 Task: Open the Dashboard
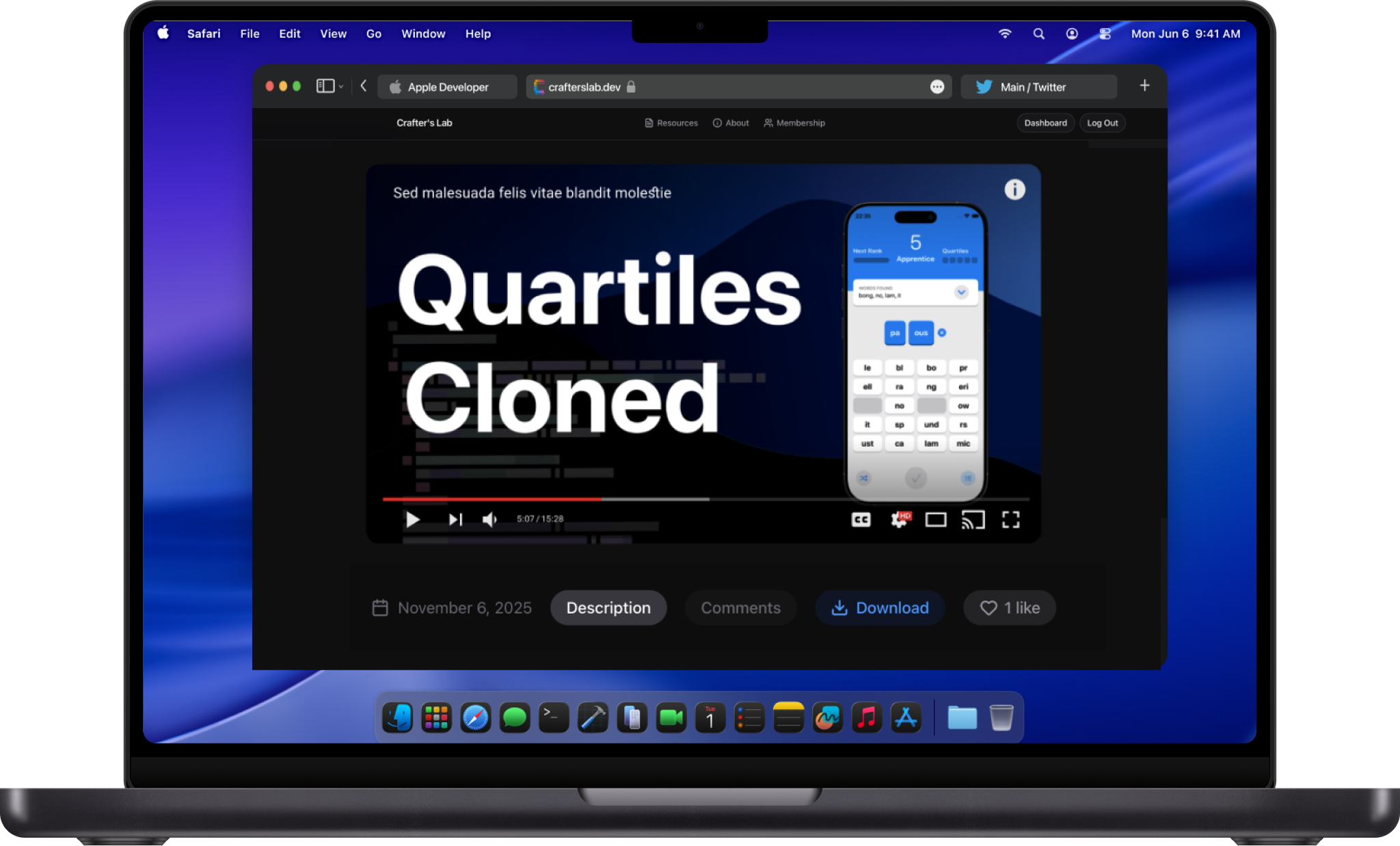click(x=1045, y=123)
